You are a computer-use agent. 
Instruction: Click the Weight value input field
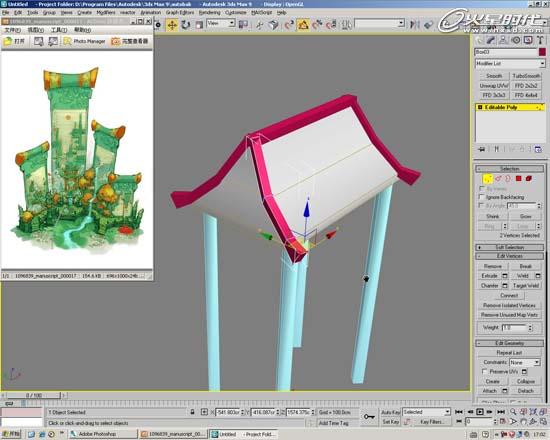point(514,328)
